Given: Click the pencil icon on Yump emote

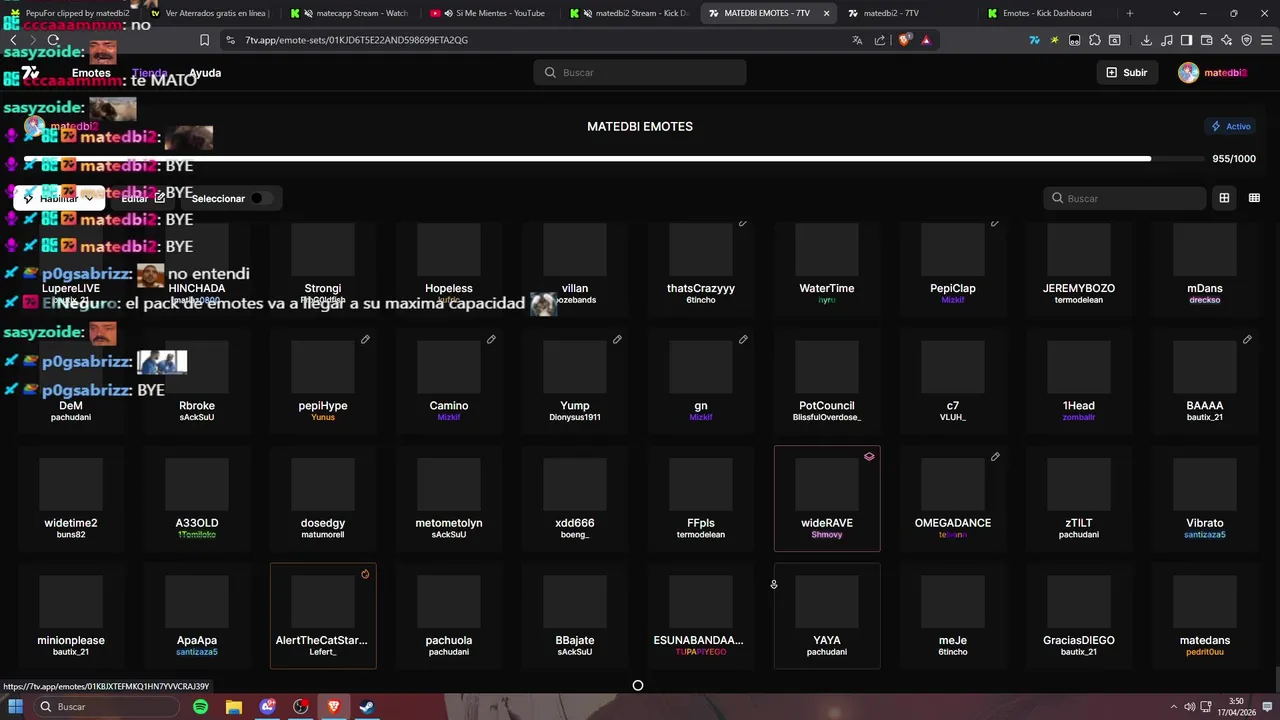Looking at the screenshot, I should (x=617, y=340).
